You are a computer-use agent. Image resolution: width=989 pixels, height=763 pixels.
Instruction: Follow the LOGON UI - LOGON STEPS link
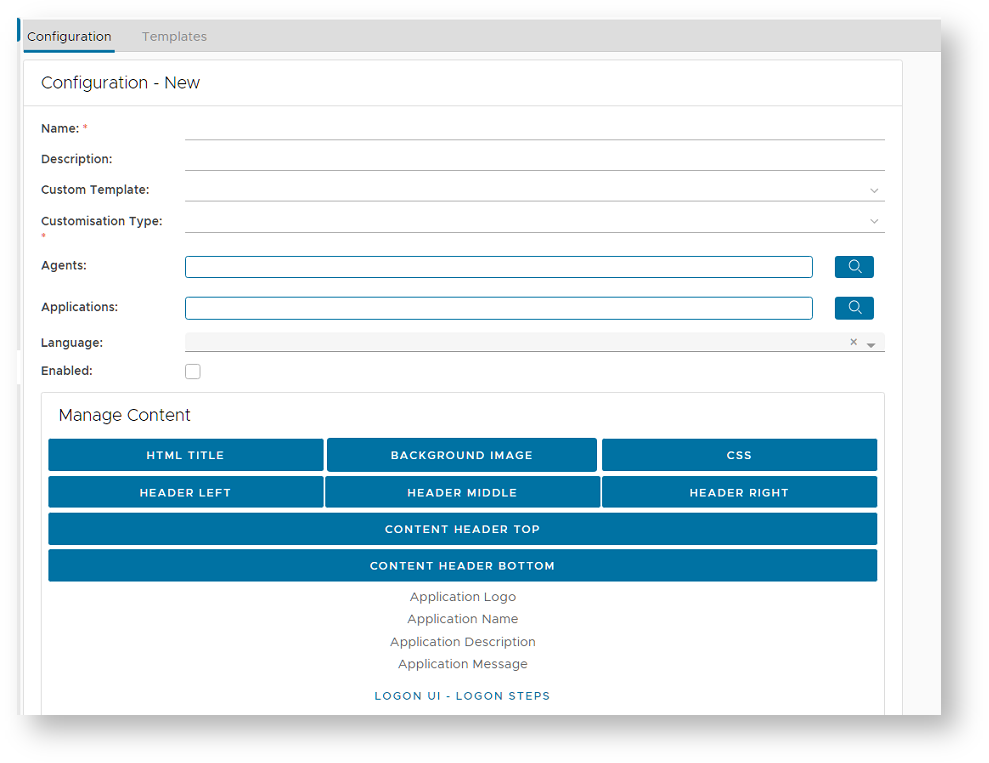click(462, 696)
